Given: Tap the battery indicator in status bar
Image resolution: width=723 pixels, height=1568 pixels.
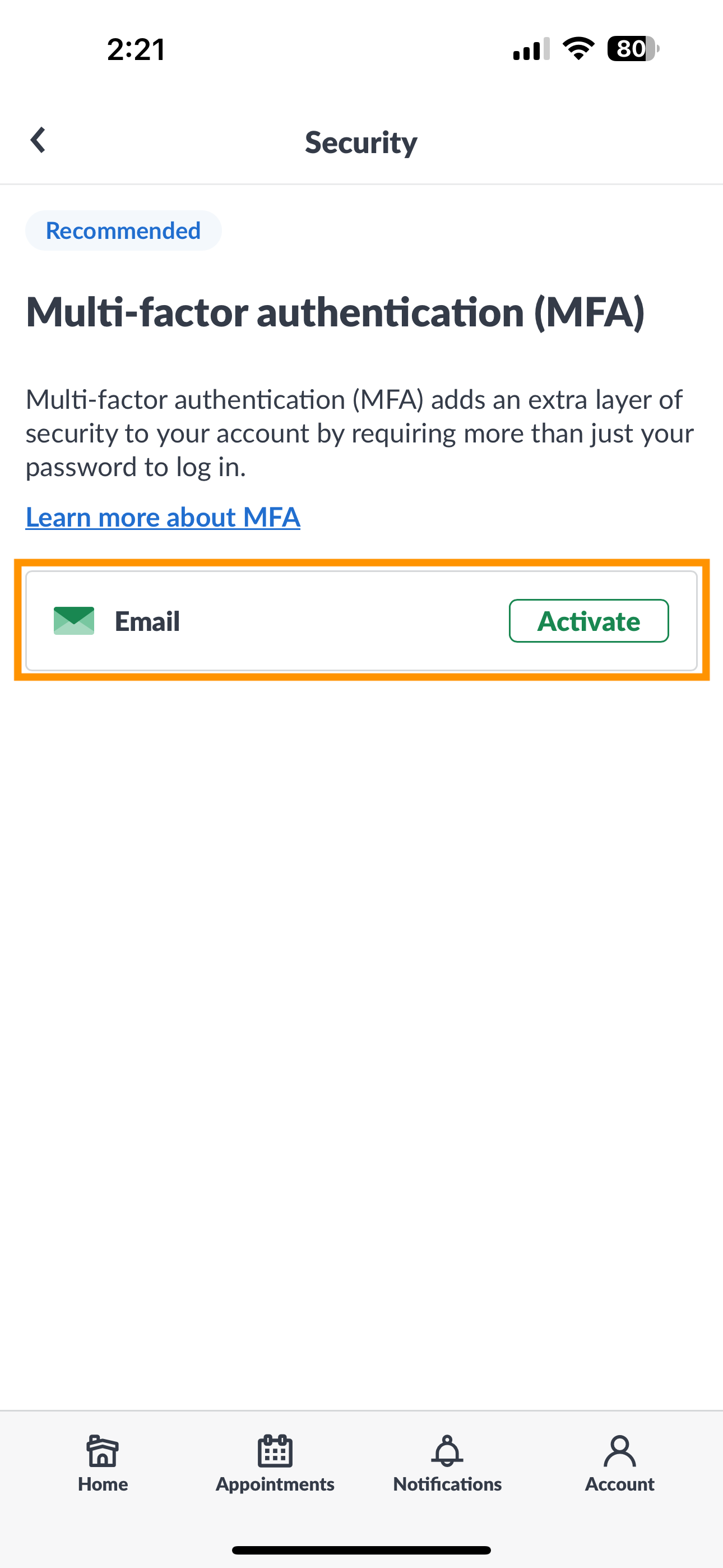Looking at the screenshot, I should [633, 49].
